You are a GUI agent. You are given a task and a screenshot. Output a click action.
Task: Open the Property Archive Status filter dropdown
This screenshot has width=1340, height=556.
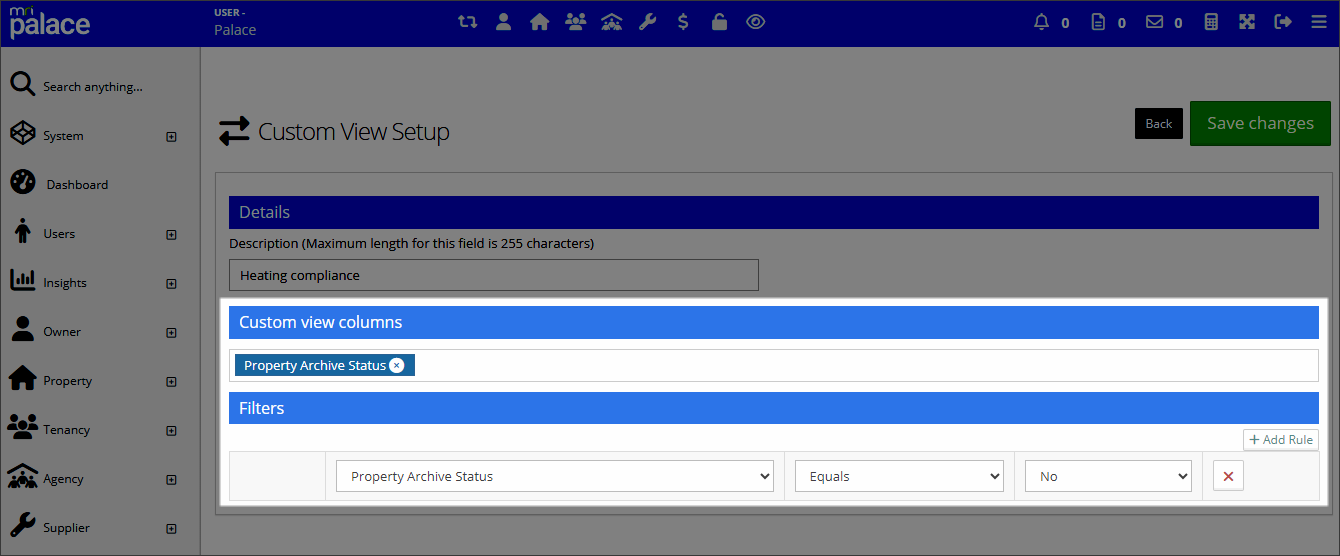point(555,476)
